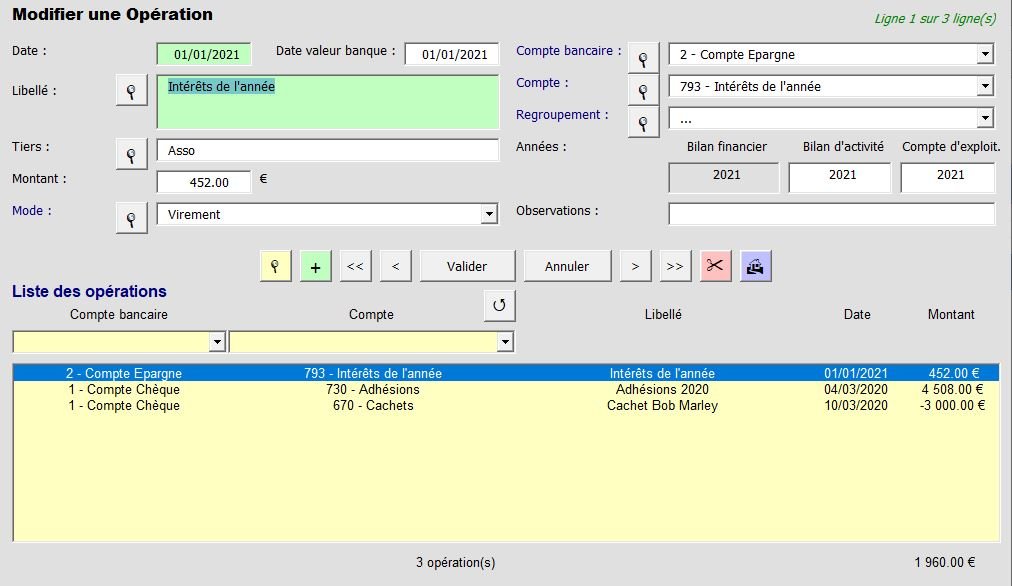Open the lookup magnifier next to Libellé
The height and width of the screenshot is (586, 1012).
click(131, 90)
